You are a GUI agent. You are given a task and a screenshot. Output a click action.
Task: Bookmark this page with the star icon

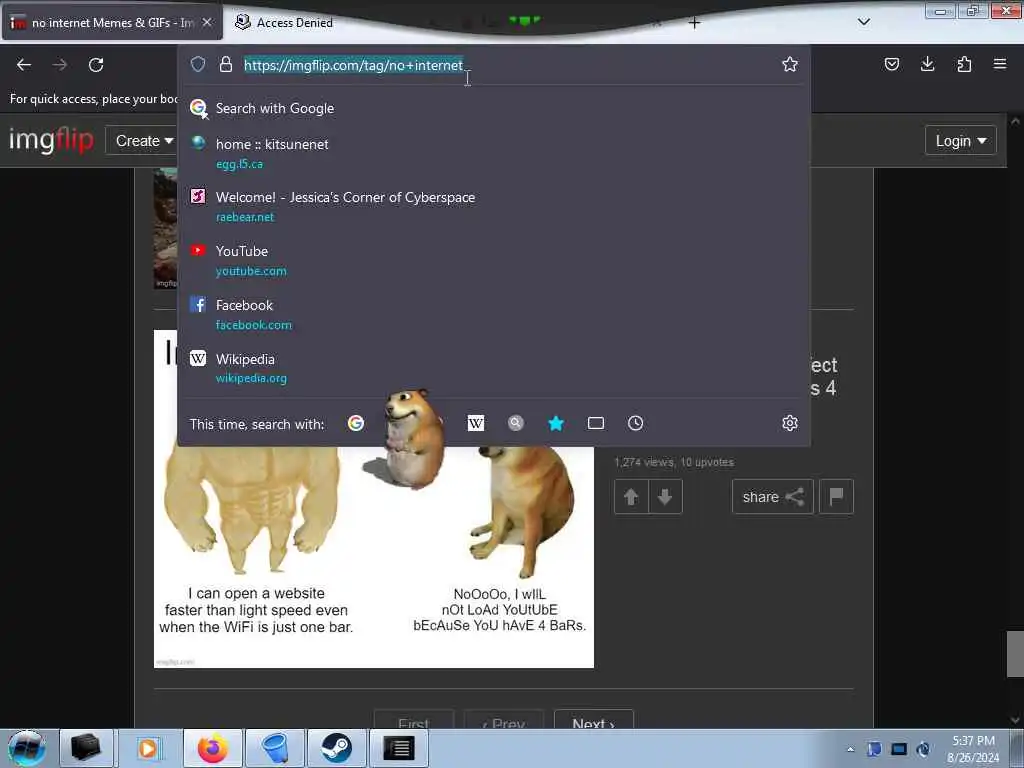click(790, 64)
